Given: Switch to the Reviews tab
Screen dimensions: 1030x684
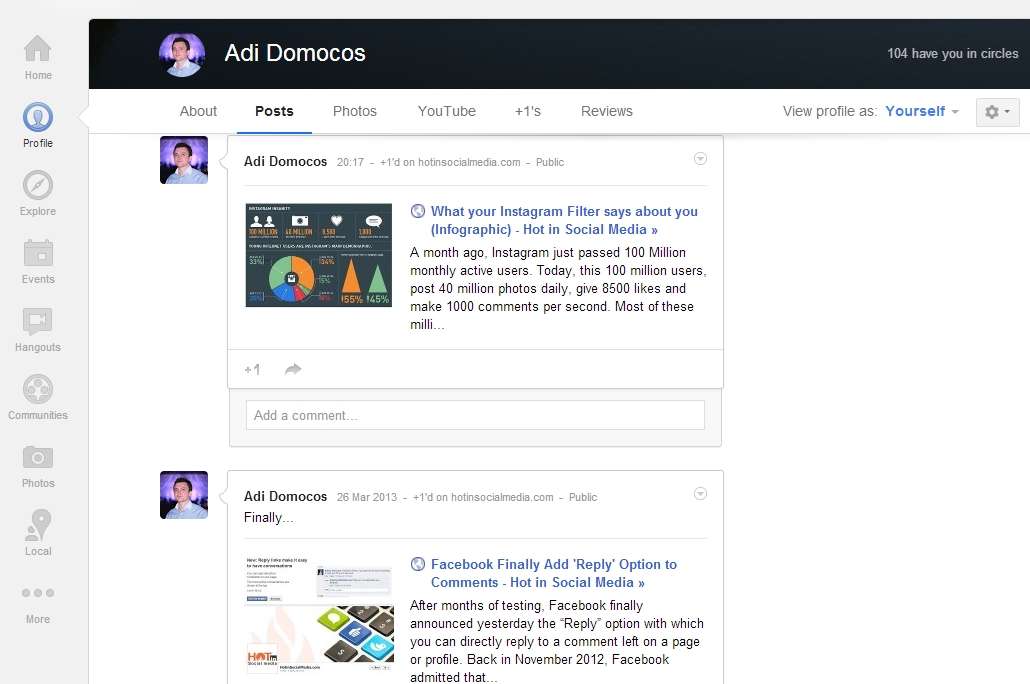Looking at the screenshot, I should pos(606,111).
